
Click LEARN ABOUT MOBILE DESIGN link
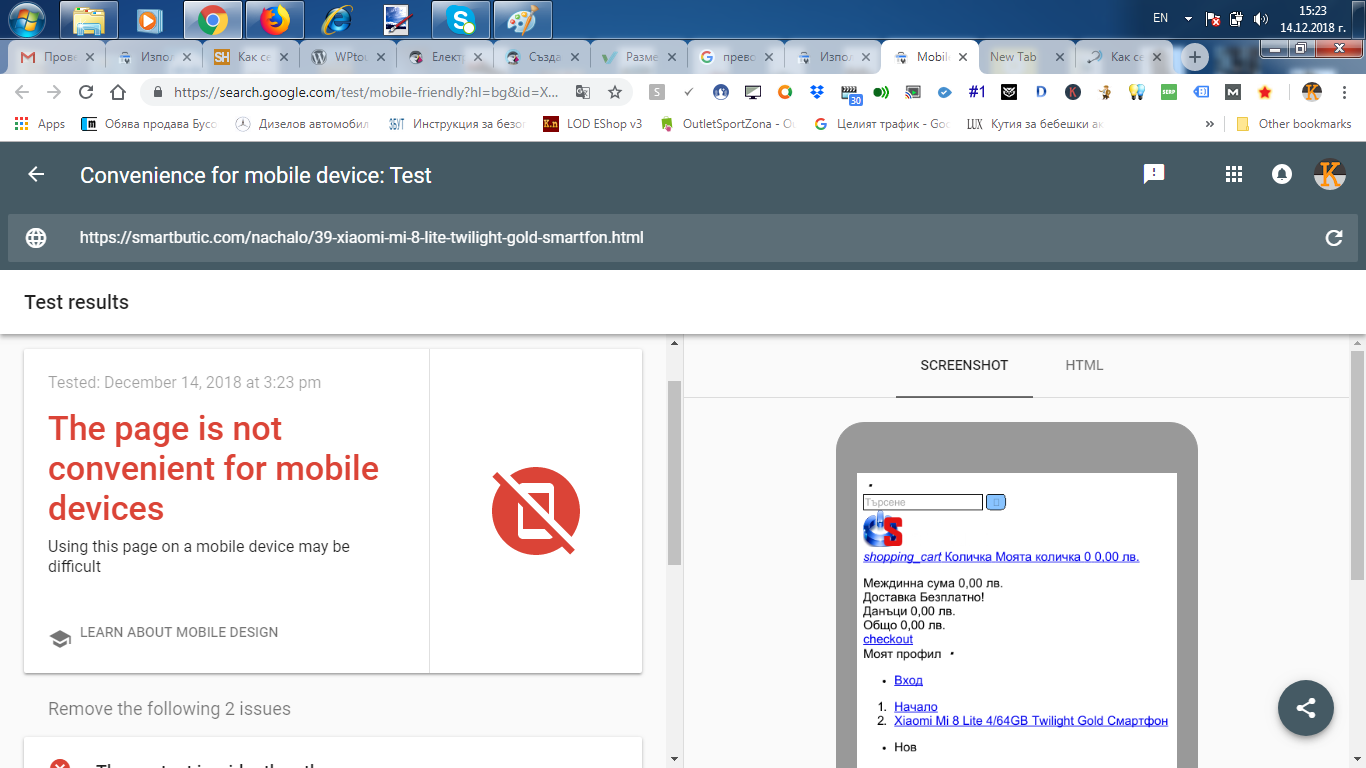click(179, 632)
